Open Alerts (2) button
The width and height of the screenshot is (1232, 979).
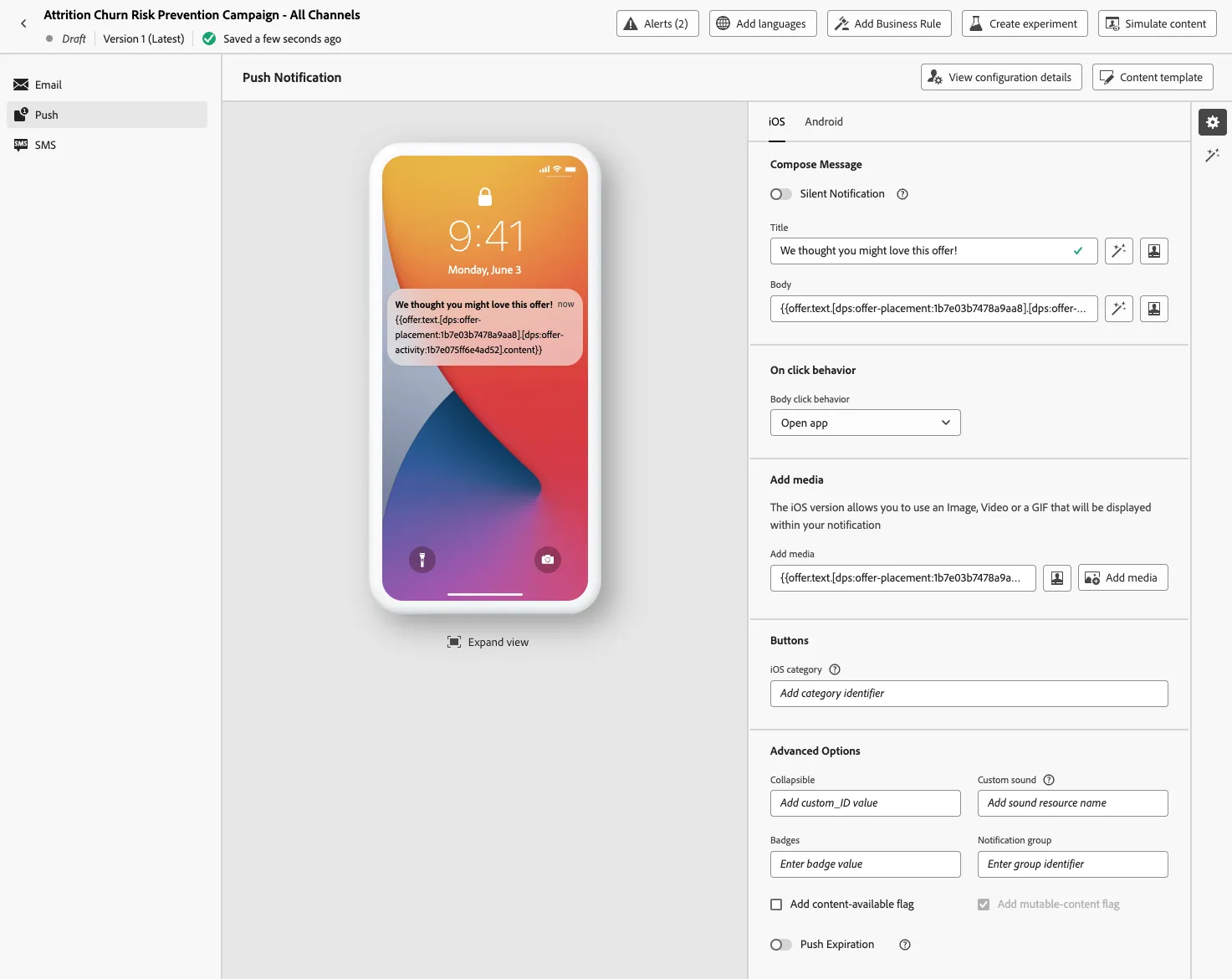[657, 23]
